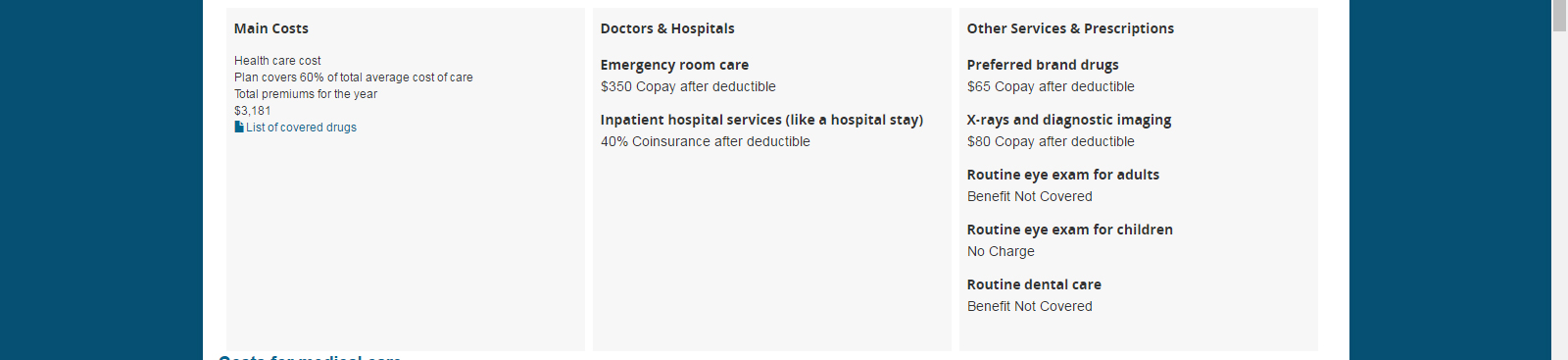The height and width of the screenshot is (360, 1568).
Task: Select Routine eye exam for adults label
Action: pyautogui.click(x=1063, y=175)
